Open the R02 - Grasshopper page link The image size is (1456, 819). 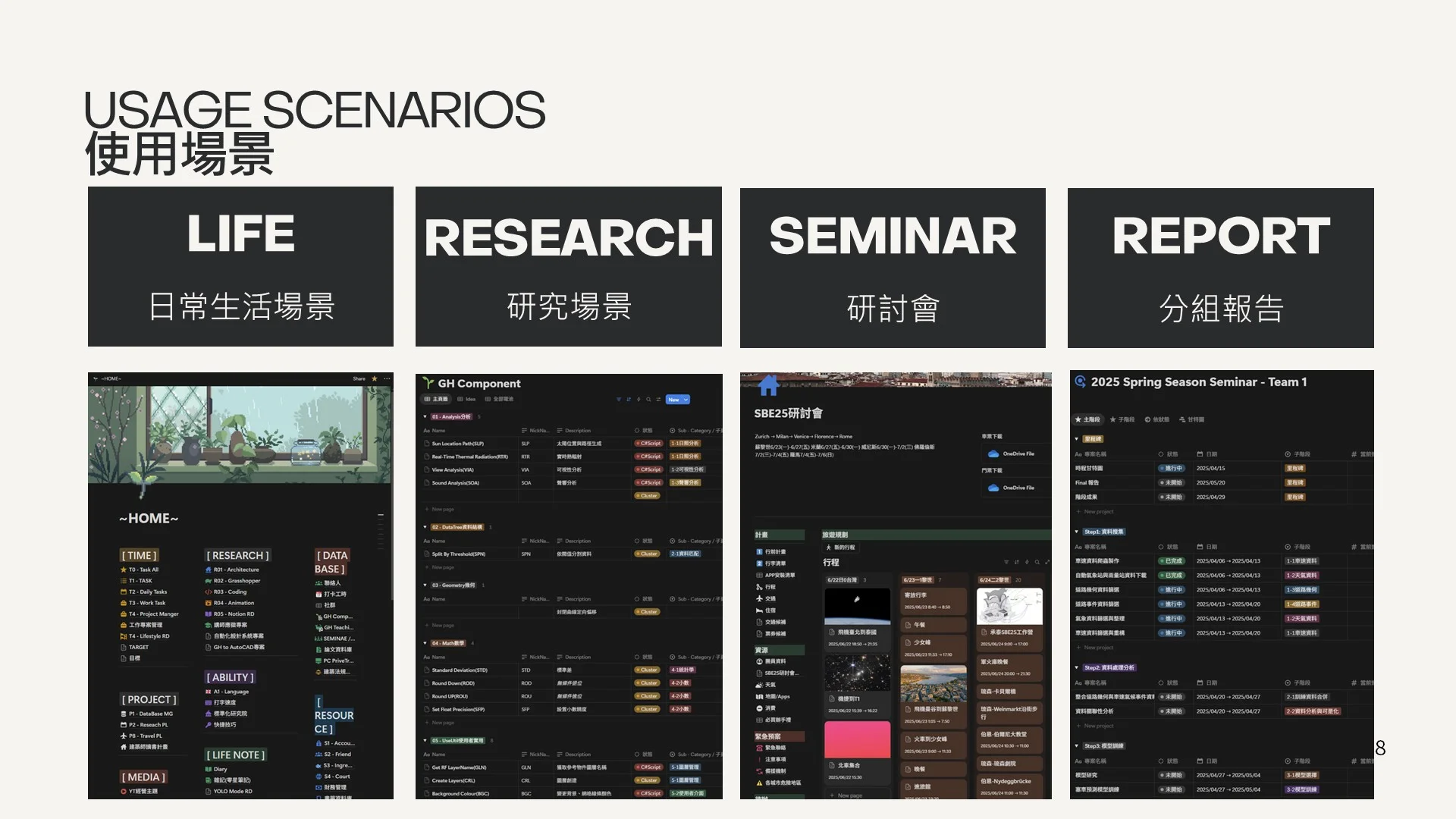coord(236,581)
